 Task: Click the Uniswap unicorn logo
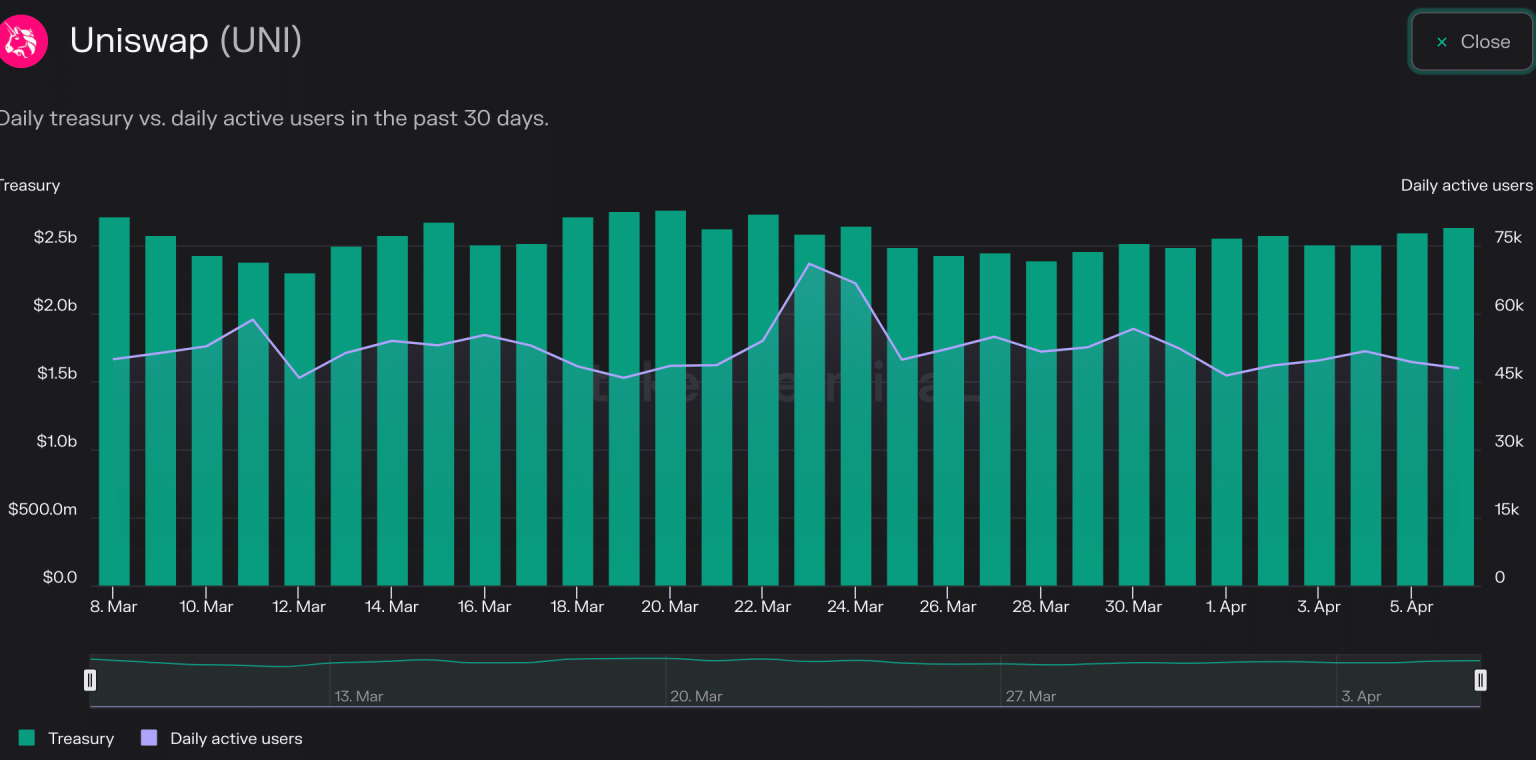pos(22,41)
